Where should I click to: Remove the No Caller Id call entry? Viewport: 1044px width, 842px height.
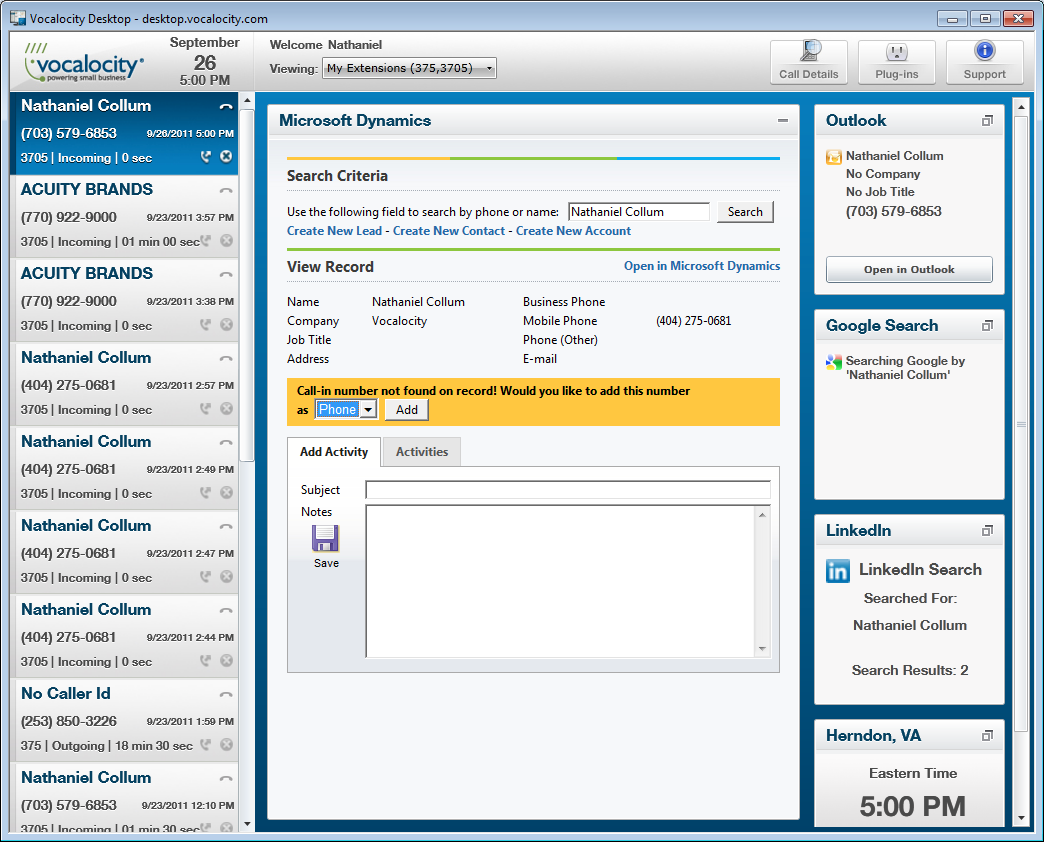(x=226, y=744)
